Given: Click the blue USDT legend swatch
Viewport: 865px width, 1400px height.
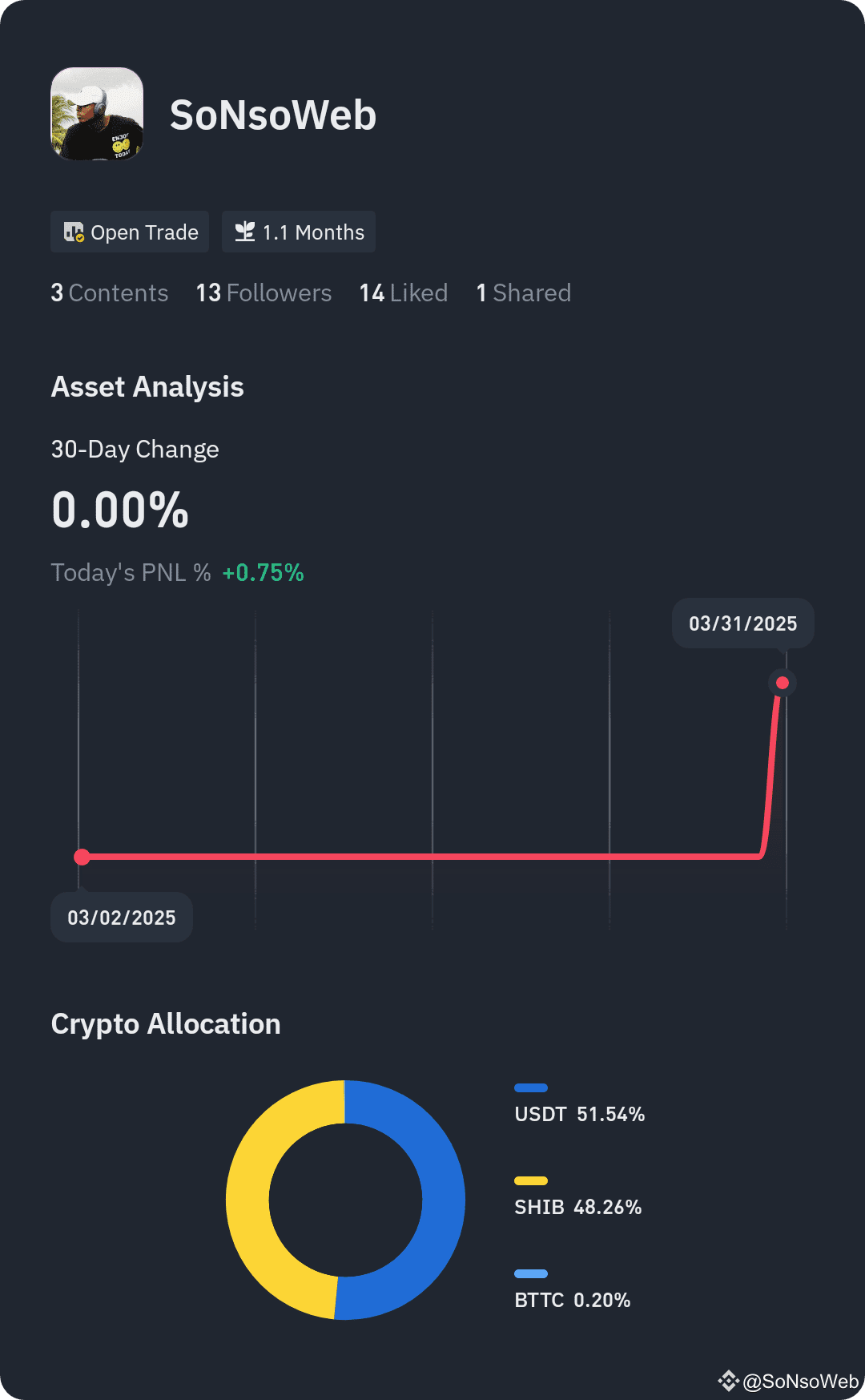Looking at the screenshot, I should 531,1087.
